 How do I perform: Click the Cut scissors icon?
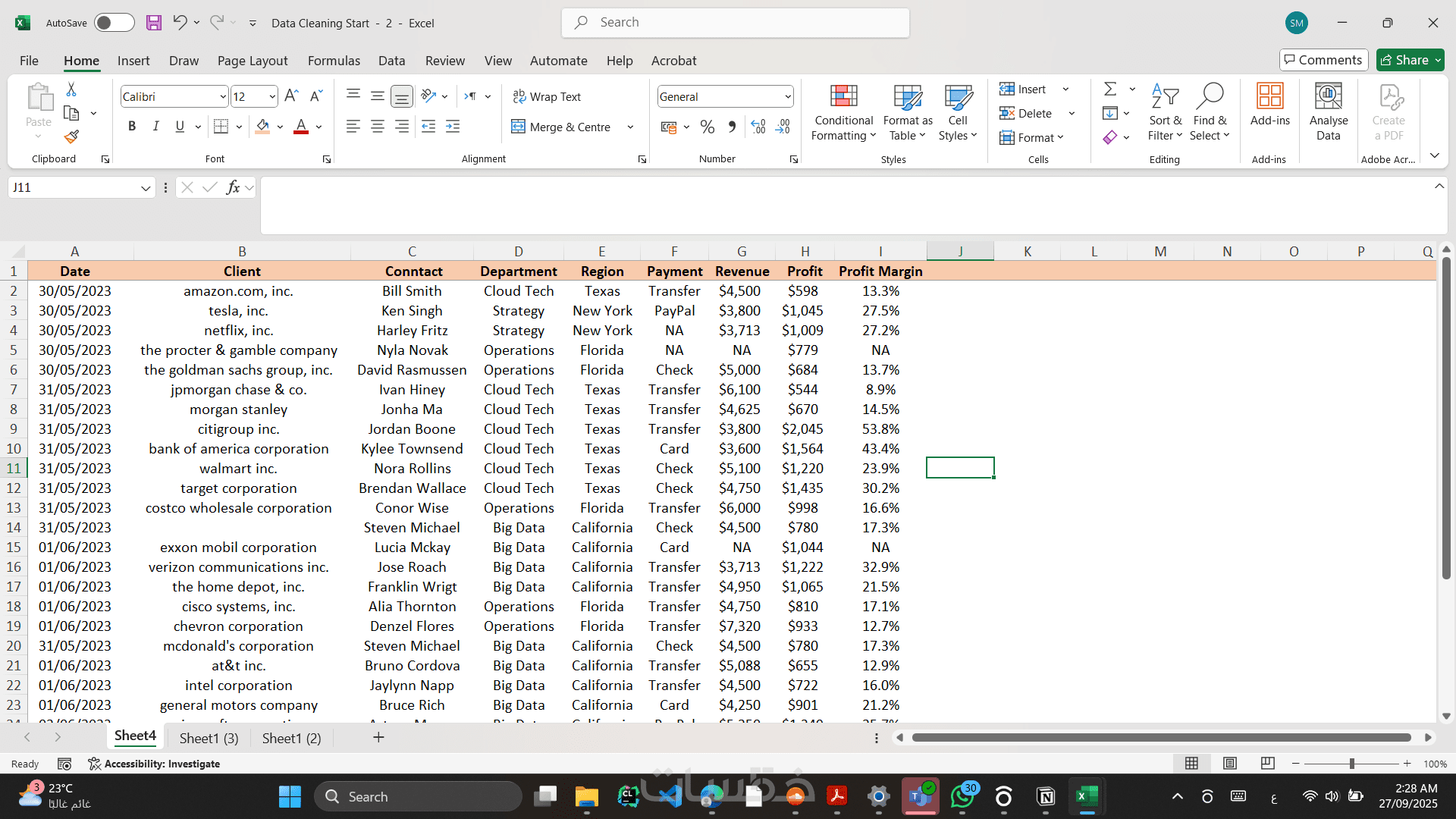pos(71,89)
